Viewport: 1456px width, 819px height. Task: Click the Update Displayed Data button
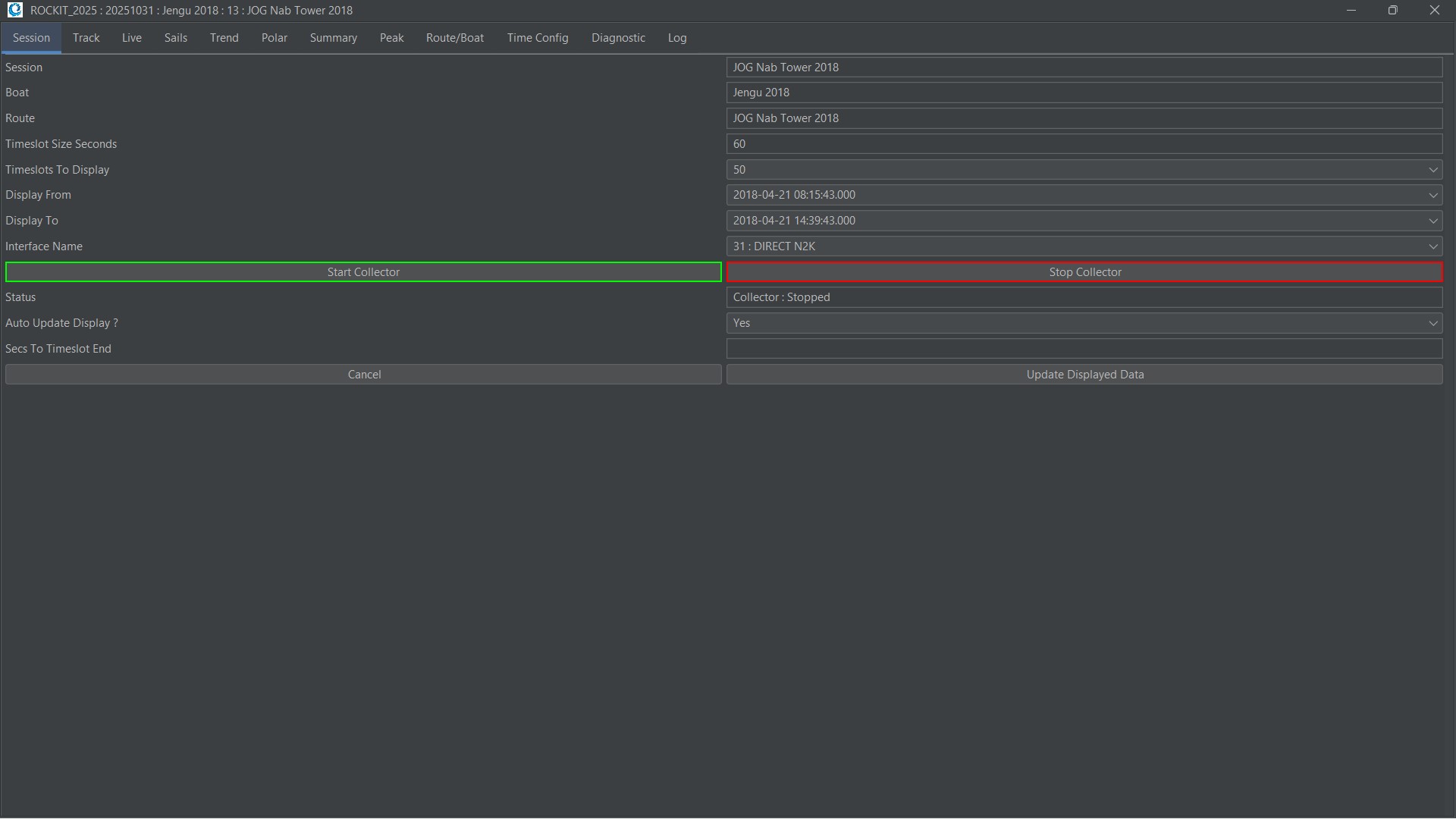click(x=1084, y=375)
